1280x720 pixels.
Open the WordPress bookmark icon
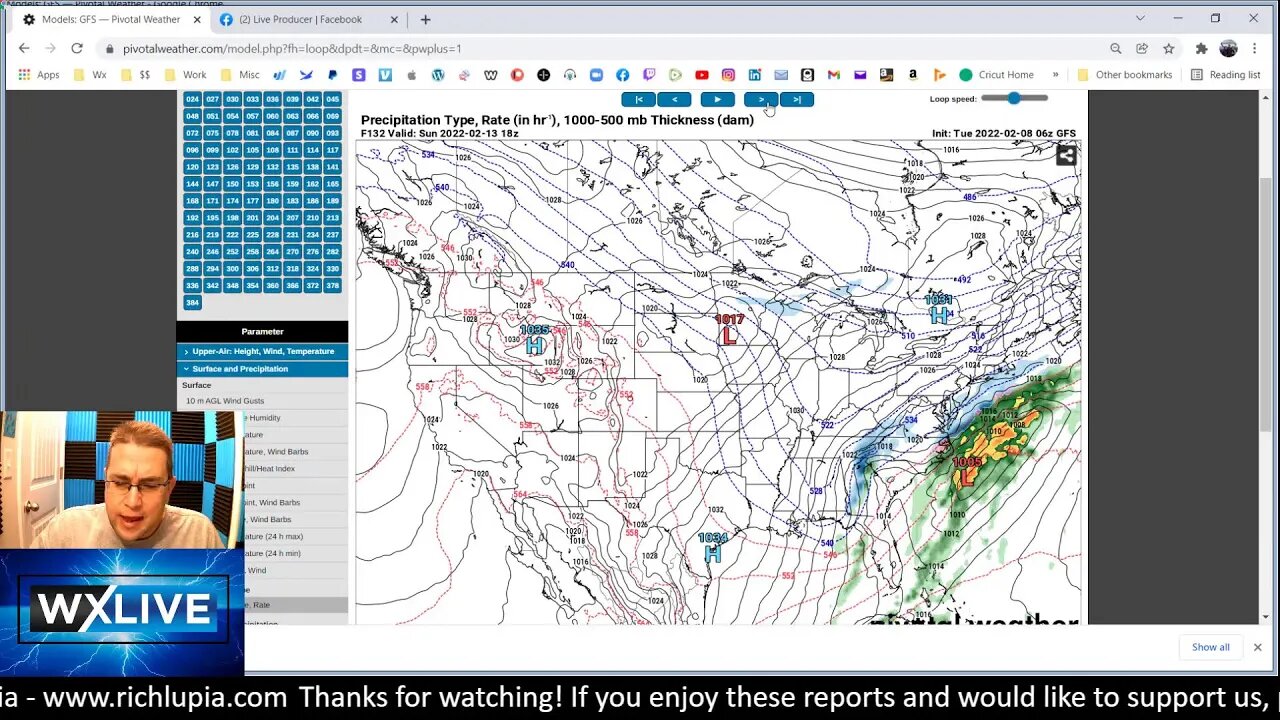[x=438, y=75]
